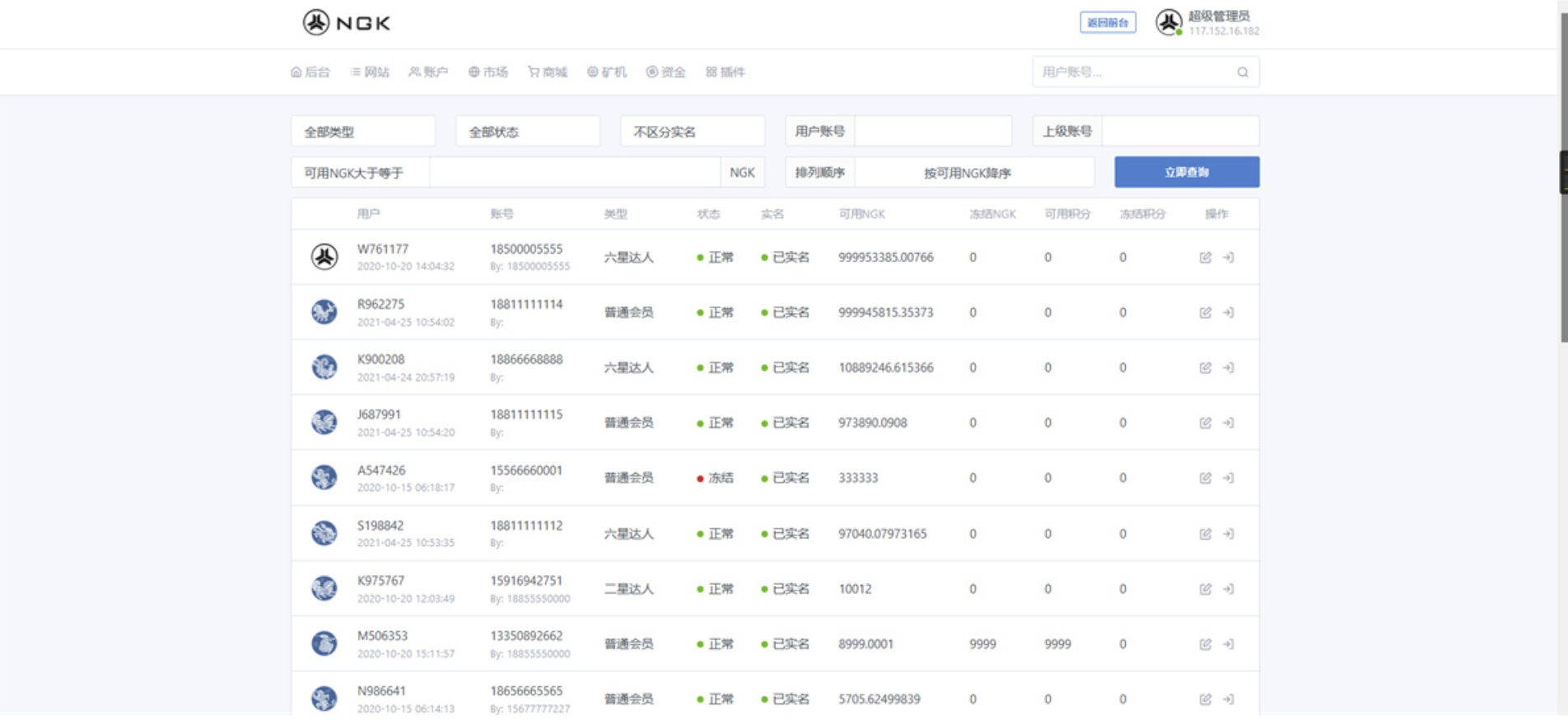1568x720 pixels.
Task: Click the search magnifier icon in the top bar
Action: click(x=1242, y=72)
